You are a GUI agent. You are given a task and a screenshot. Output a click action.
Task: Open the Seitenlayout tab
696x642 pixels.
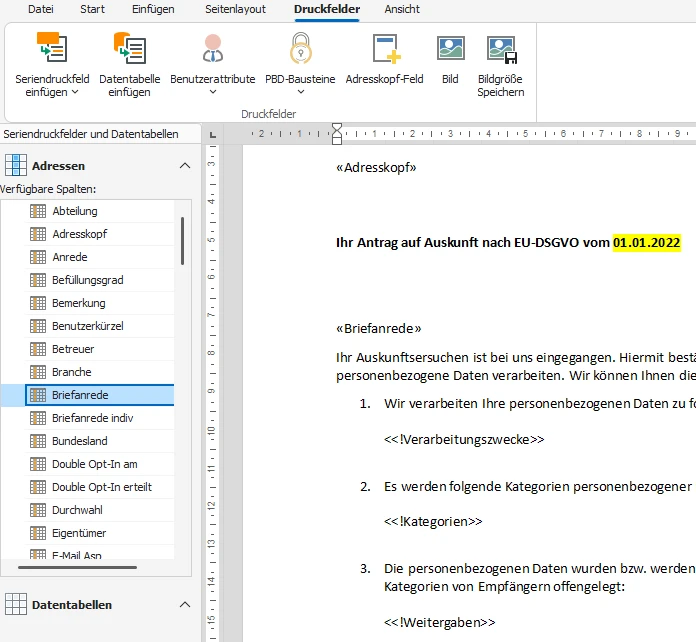pyautogui.click(x=235, y=9)
